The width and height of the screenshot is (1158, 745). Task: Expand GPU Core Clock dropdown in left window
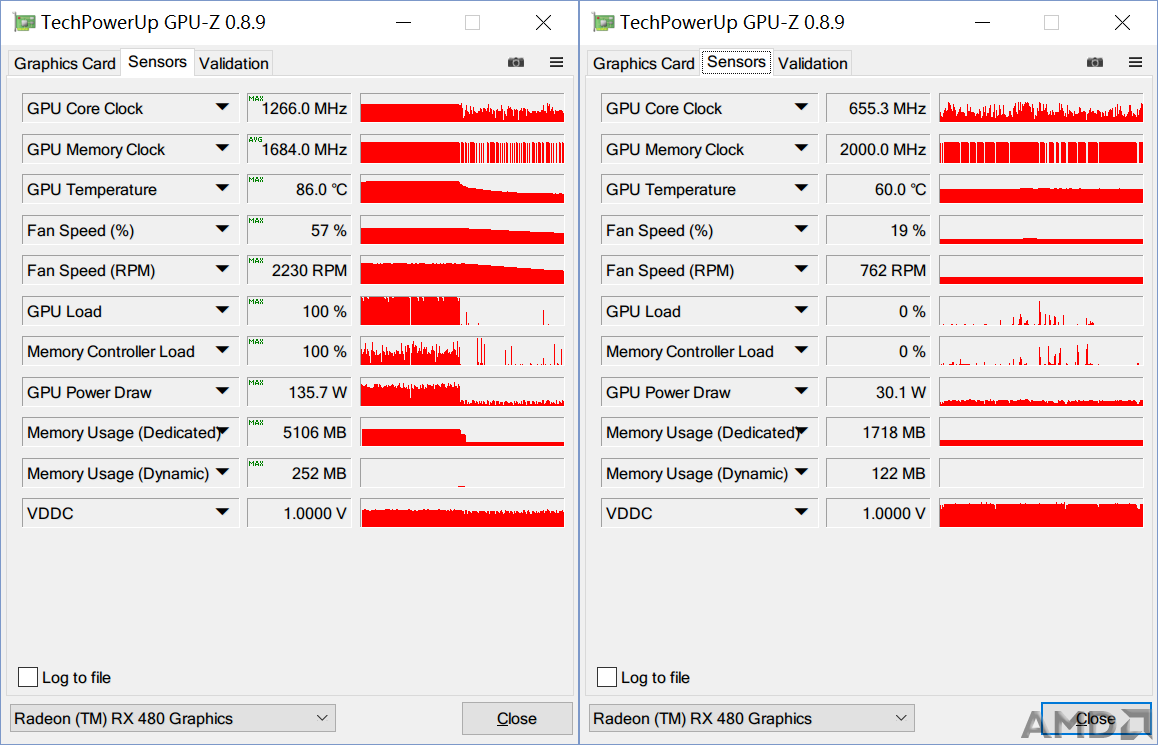(x=222, y=108)
